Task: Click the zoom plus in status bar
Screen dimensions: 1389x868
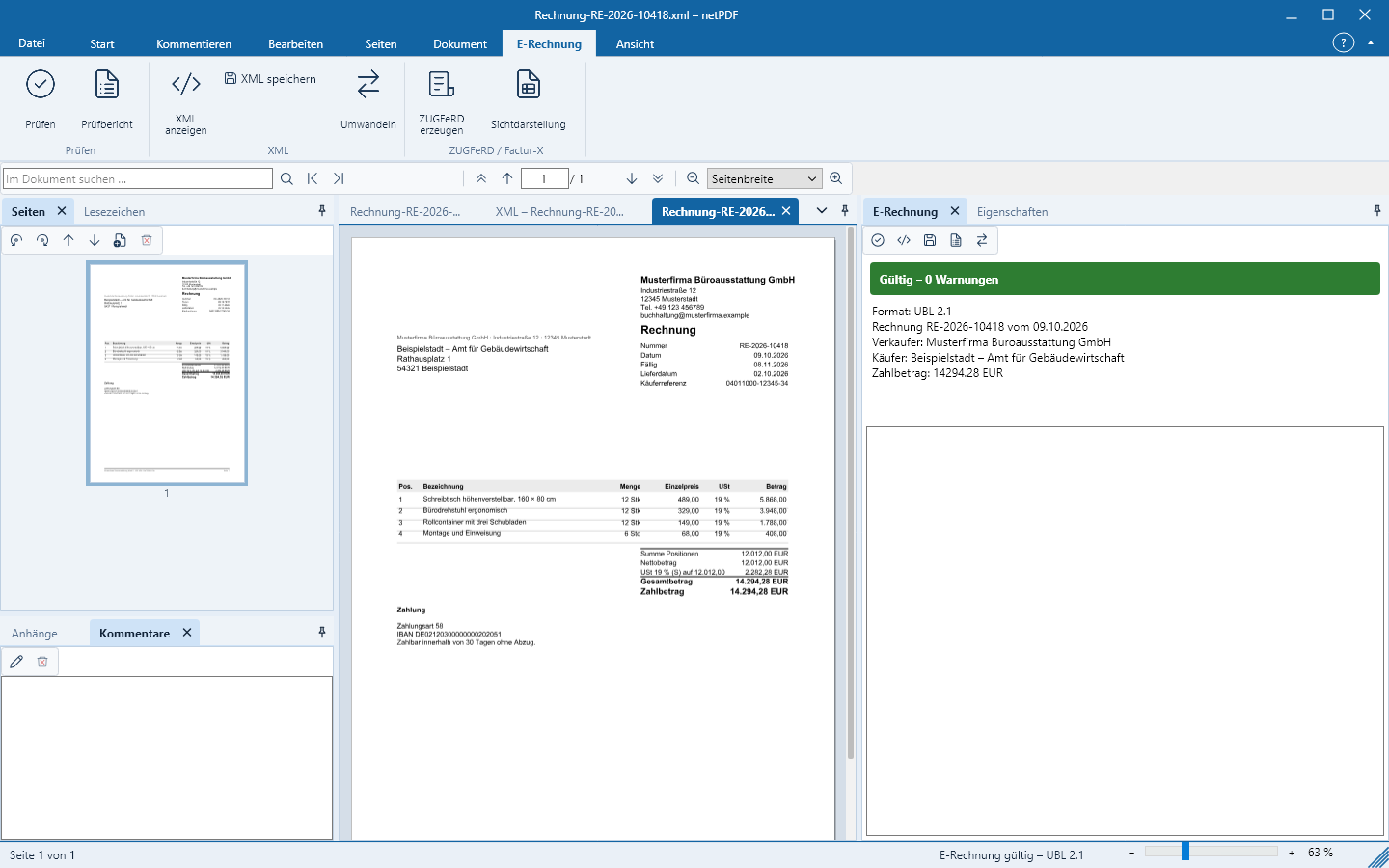Action: pyautogui.click(x=1292, y=853)
